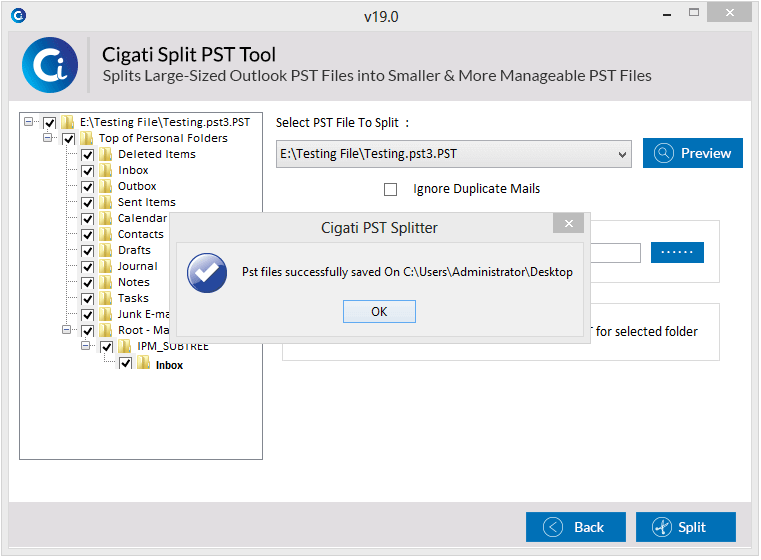This screenshot has height=560, width=761.
Task: Click the Drafts folder icon
Action: [105, 250]
